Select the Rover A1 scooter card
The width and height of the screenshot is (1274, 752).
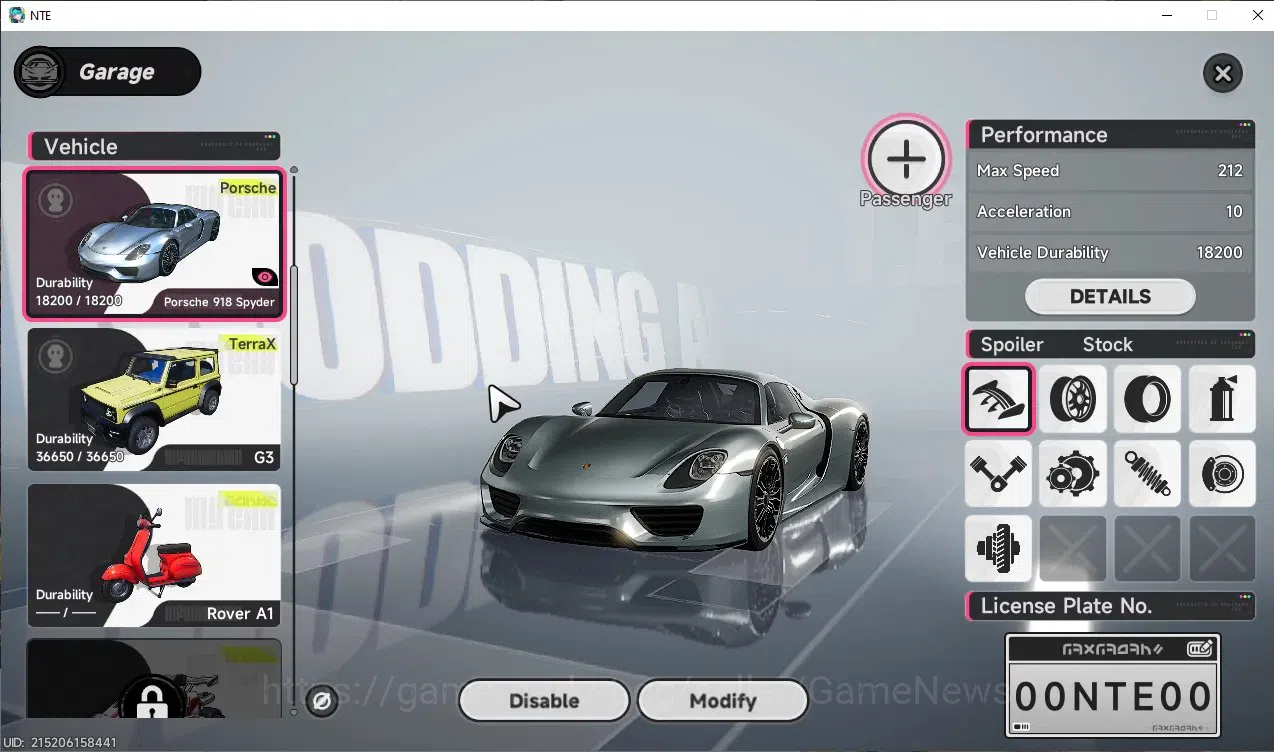154,556
